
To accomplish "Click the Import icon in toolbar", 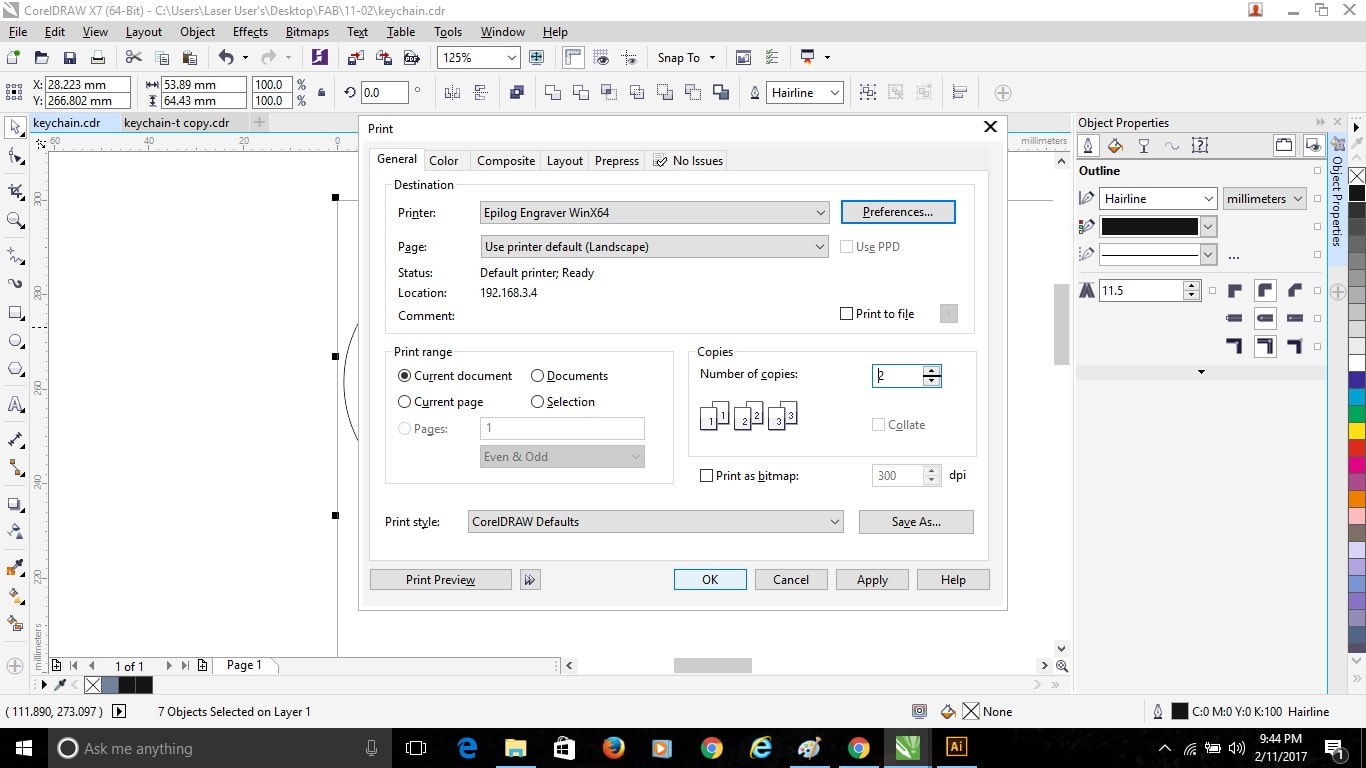I will click(x=358, y=58).
